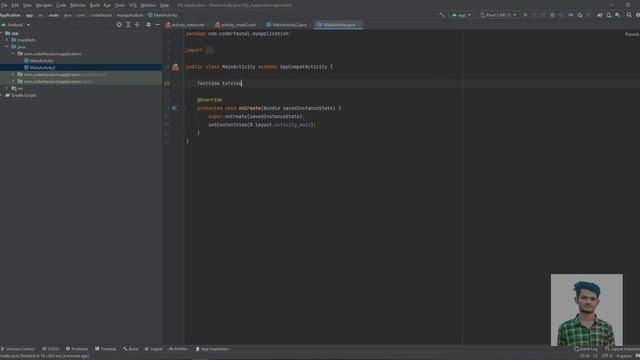640x360 pixels.
Task: Open the Terminal tool window
Action: [x=106, y=349]
